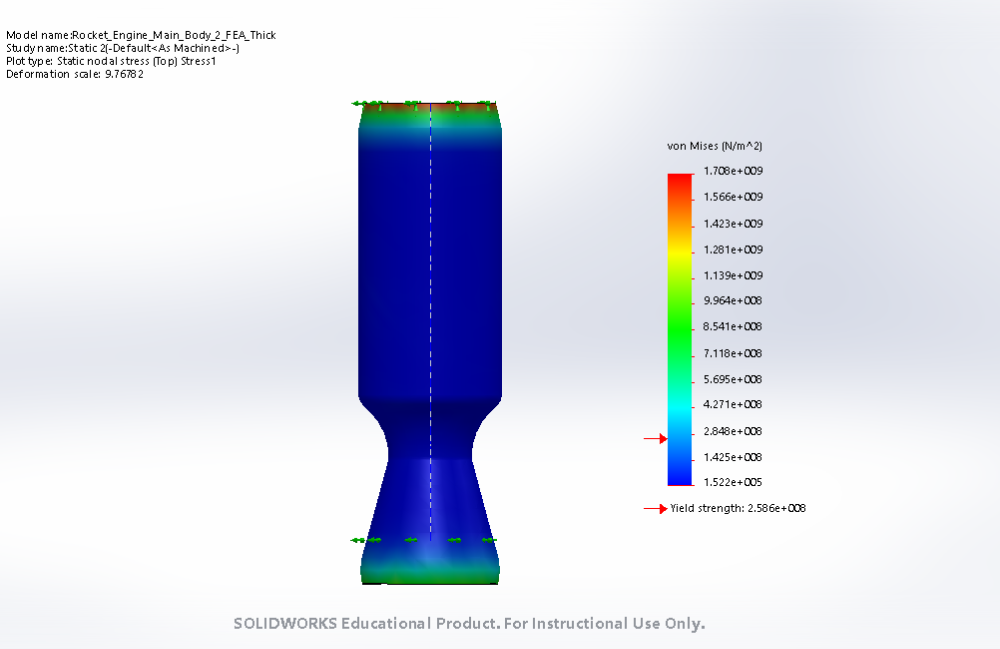The image size is (1000, 649).
Task: Click the 1.139e+009 legend value
Action: tap(733, 276)
